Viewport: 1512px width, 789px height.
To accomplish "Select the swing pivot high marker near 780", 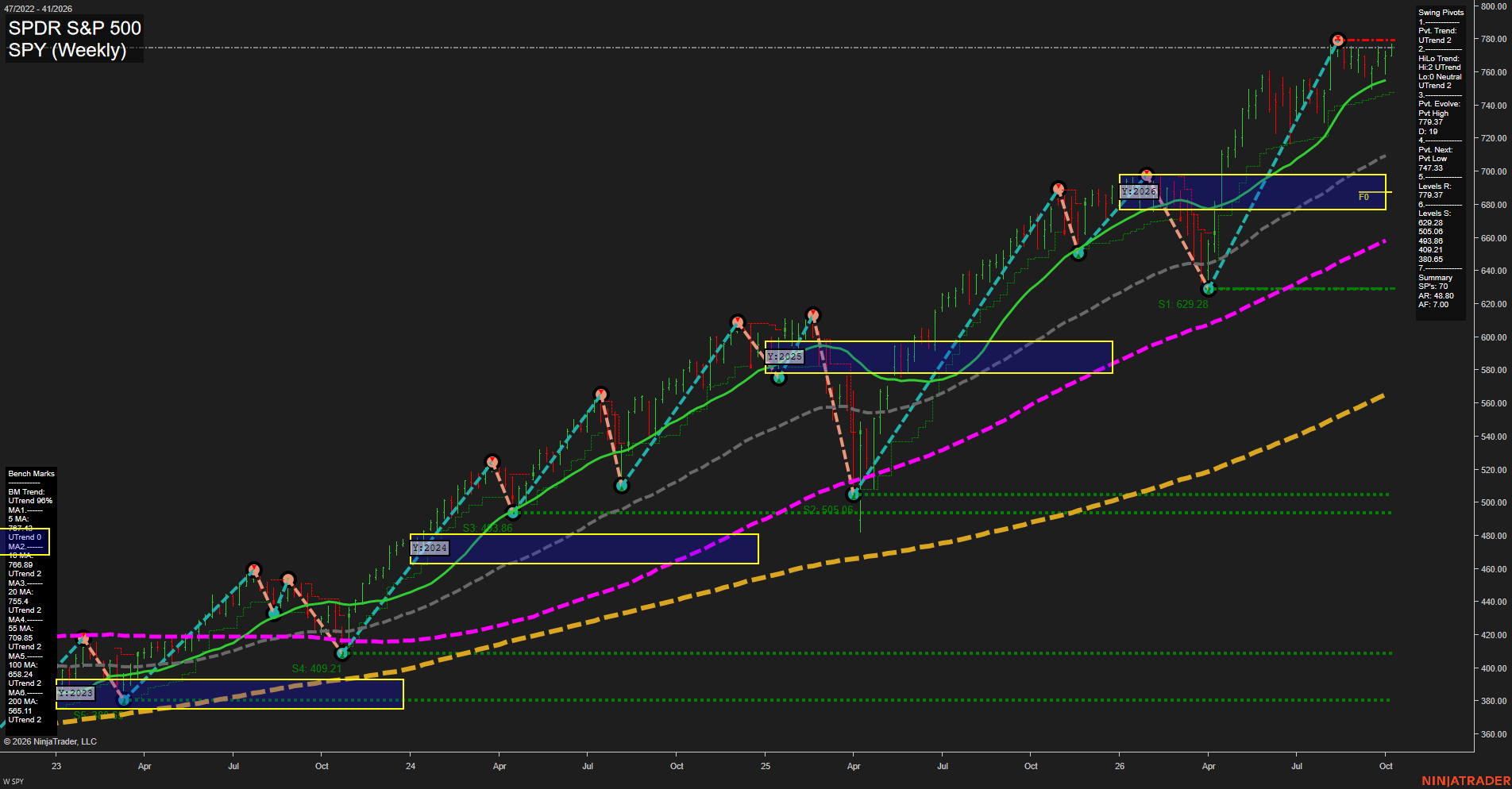I will pos(1337,40).
